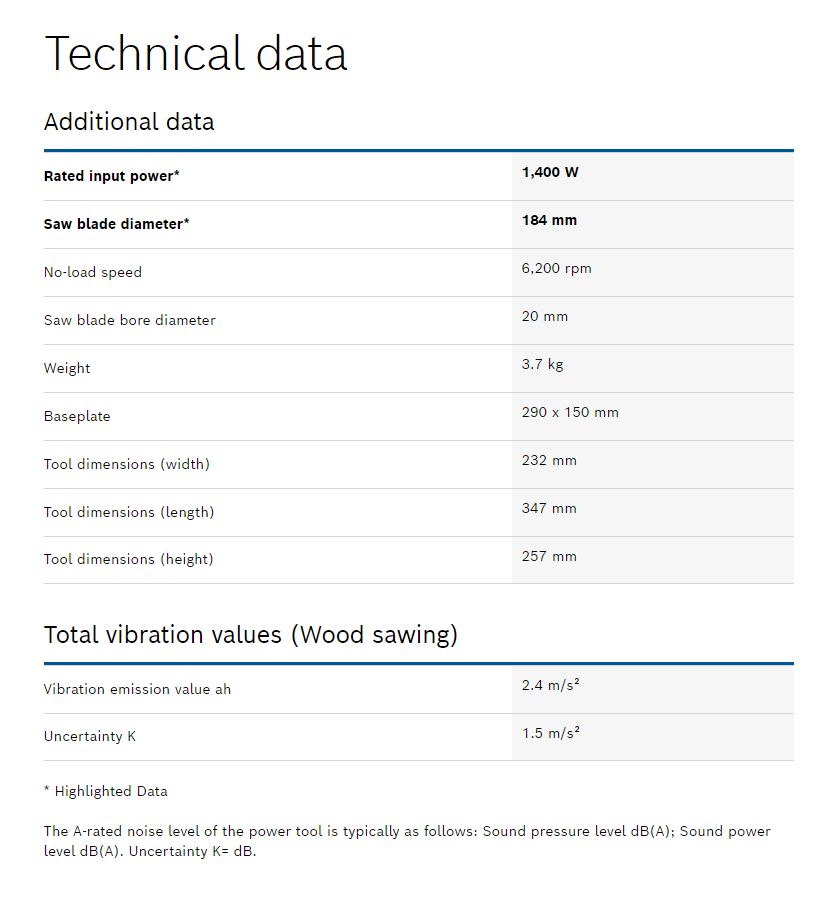The height and width of the screenshot is (898, 837).
Task: Click the Uncertainty K row label
Action: click(x=90, y=736)
